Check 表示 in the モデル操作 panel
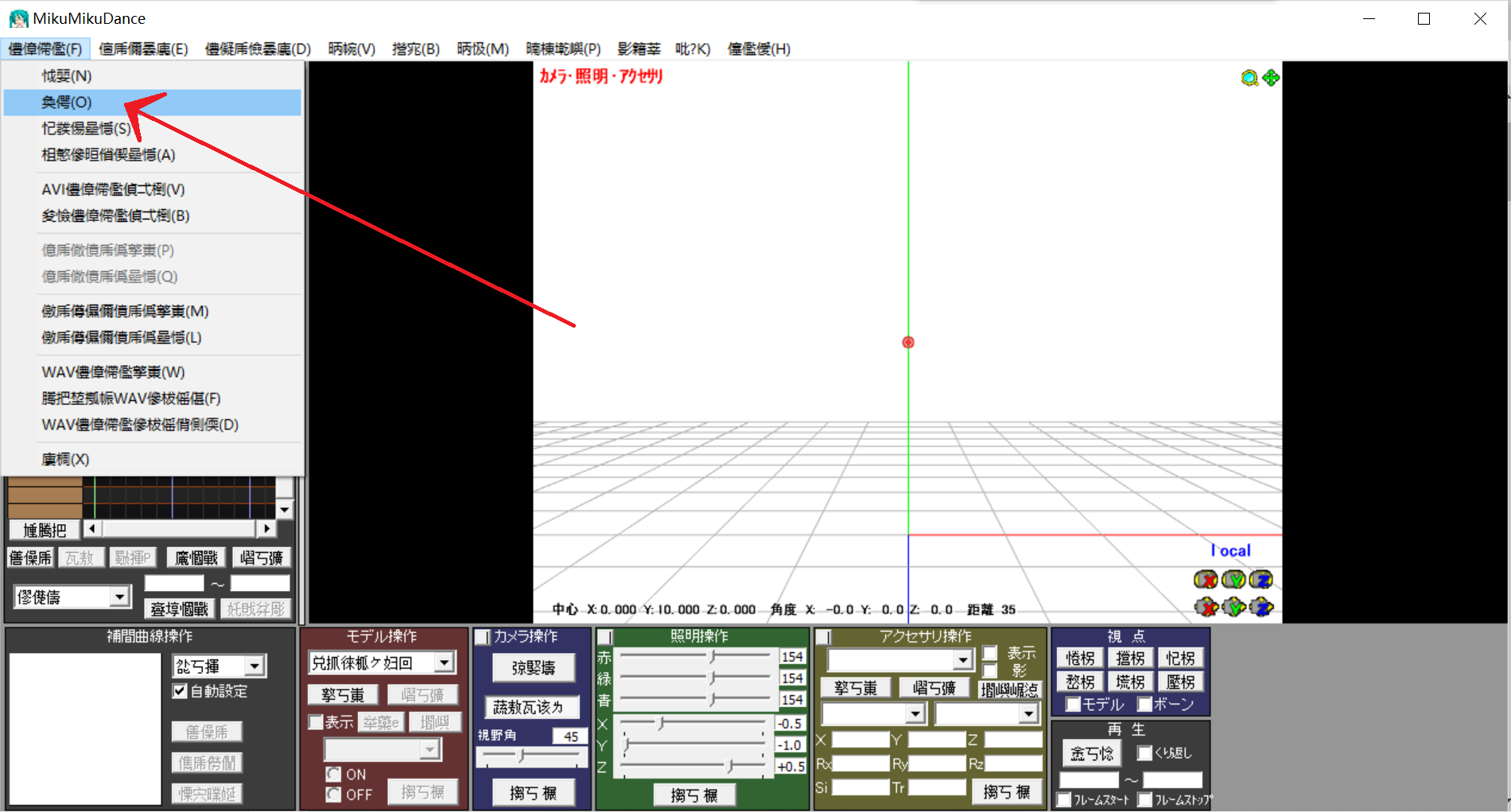 click(316, 722)
